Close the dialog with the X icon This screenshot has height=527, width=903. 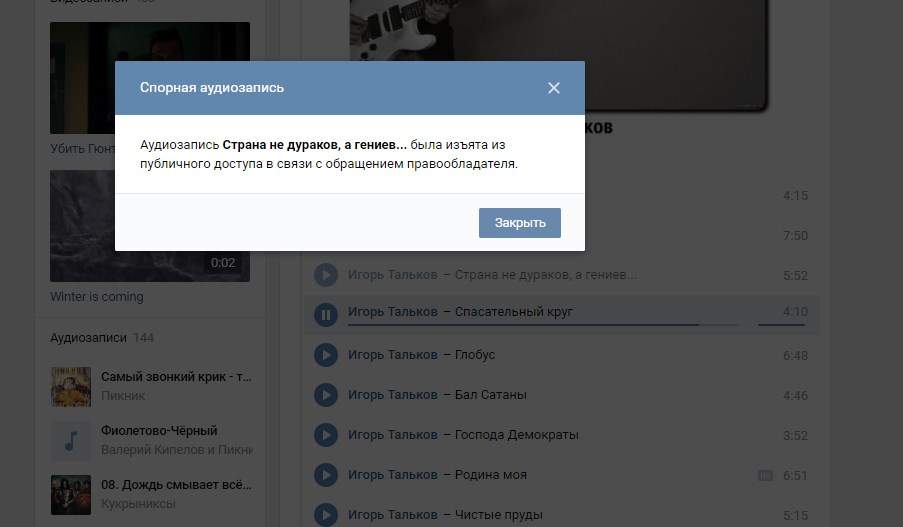click(553, 88)
